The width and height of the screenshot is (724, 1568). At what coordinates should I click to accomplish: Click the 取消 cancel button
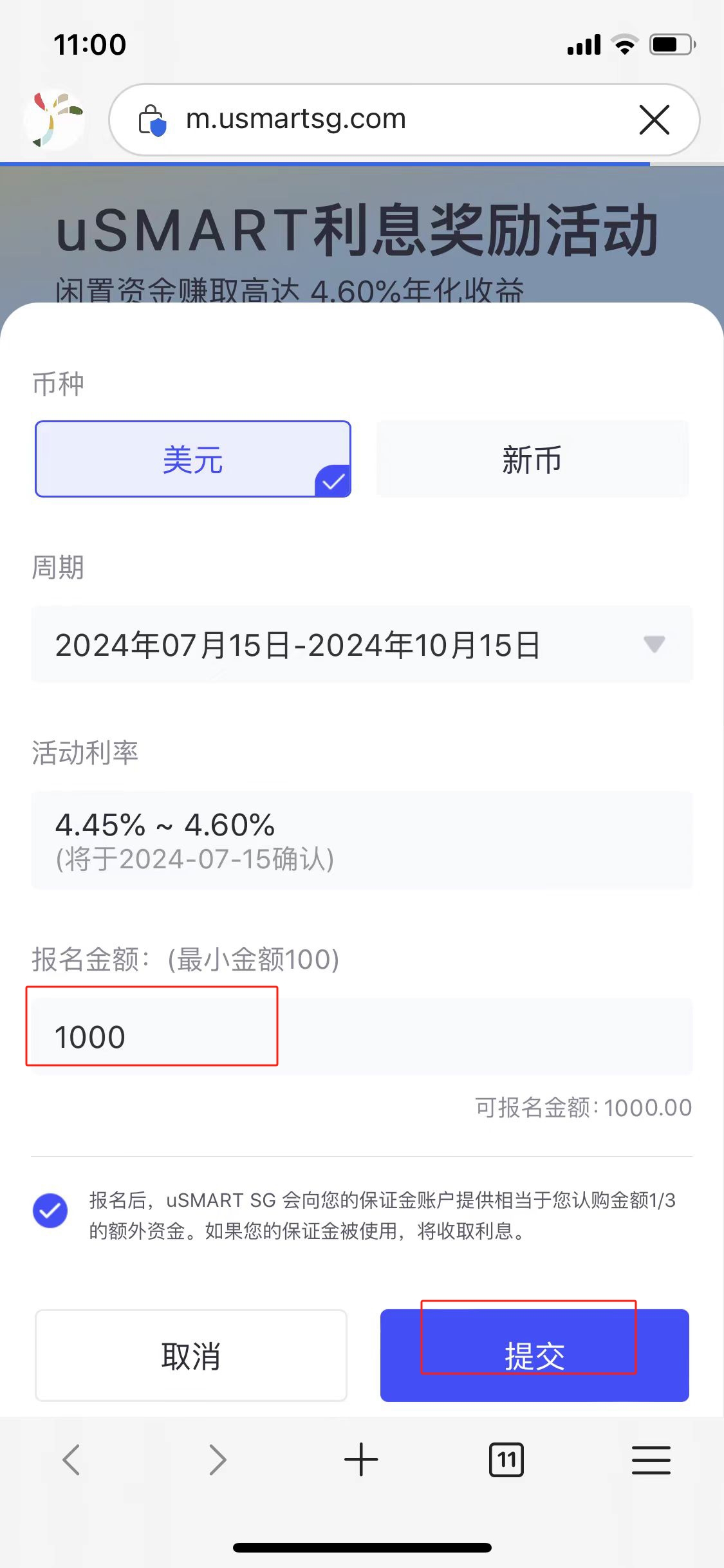191,1356
